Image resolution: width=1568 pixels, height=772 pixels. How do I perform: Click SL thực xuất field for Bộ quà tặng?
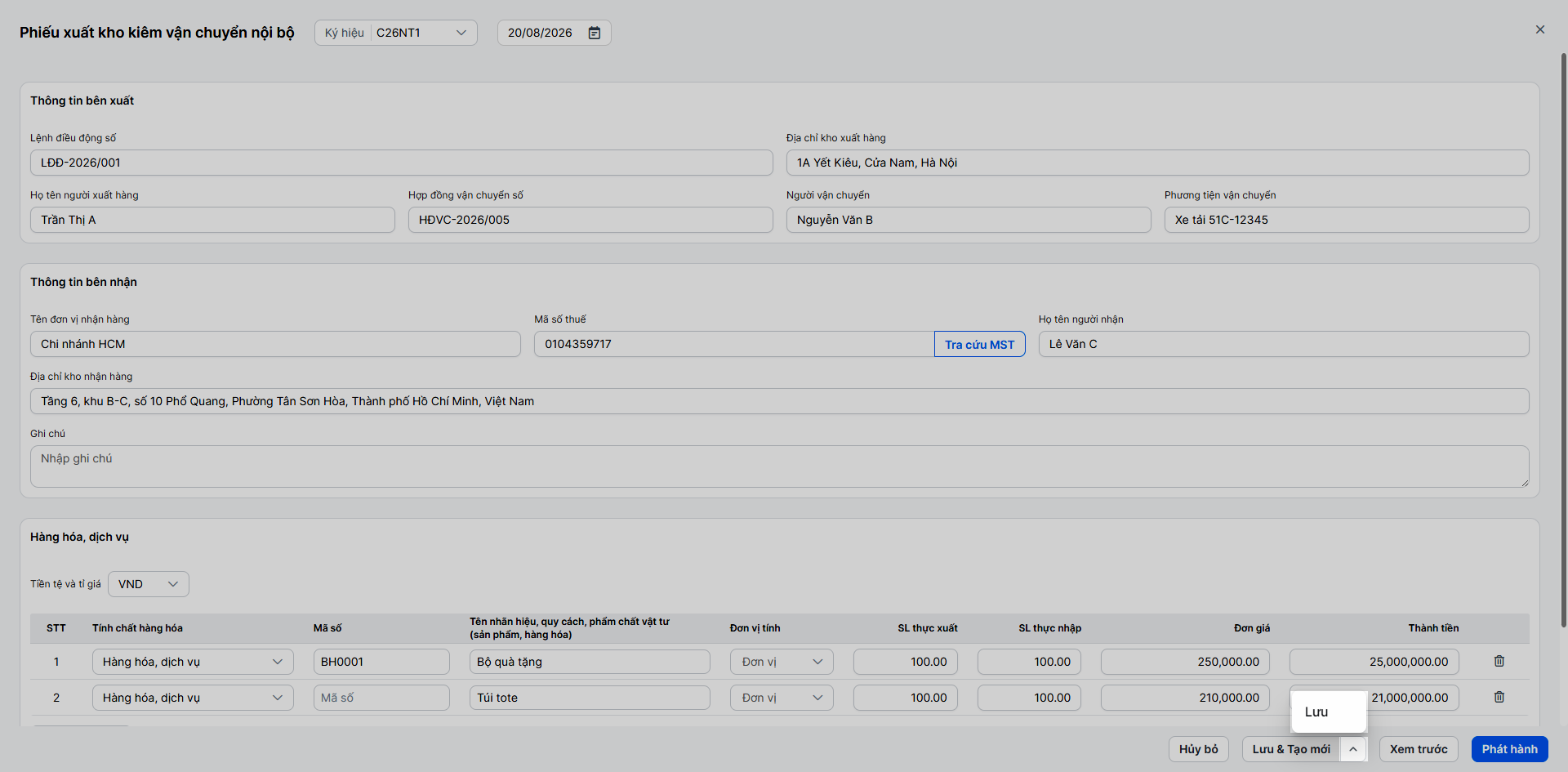(906, 662)
